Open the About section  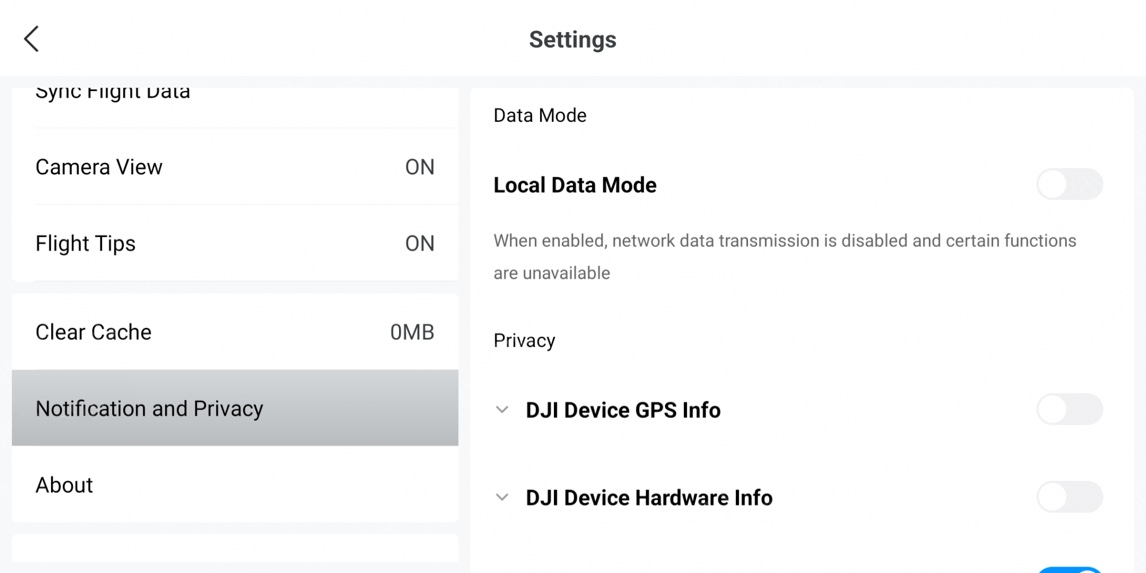(x=64, y=485)
